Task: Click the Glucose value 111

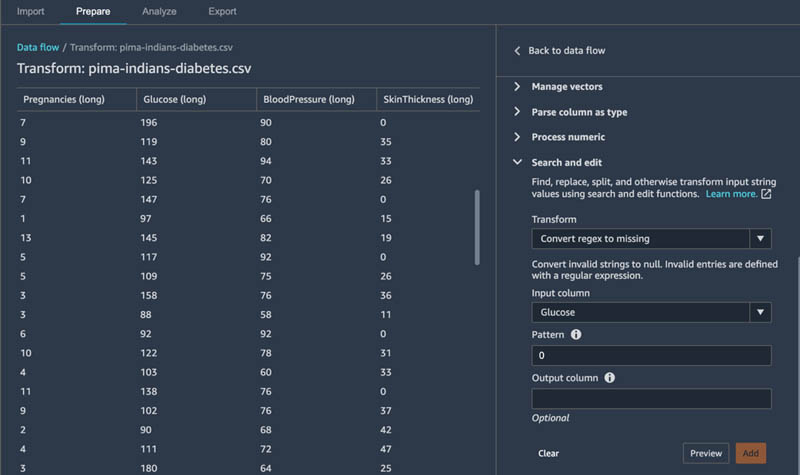Action: [x=149, y=449]
